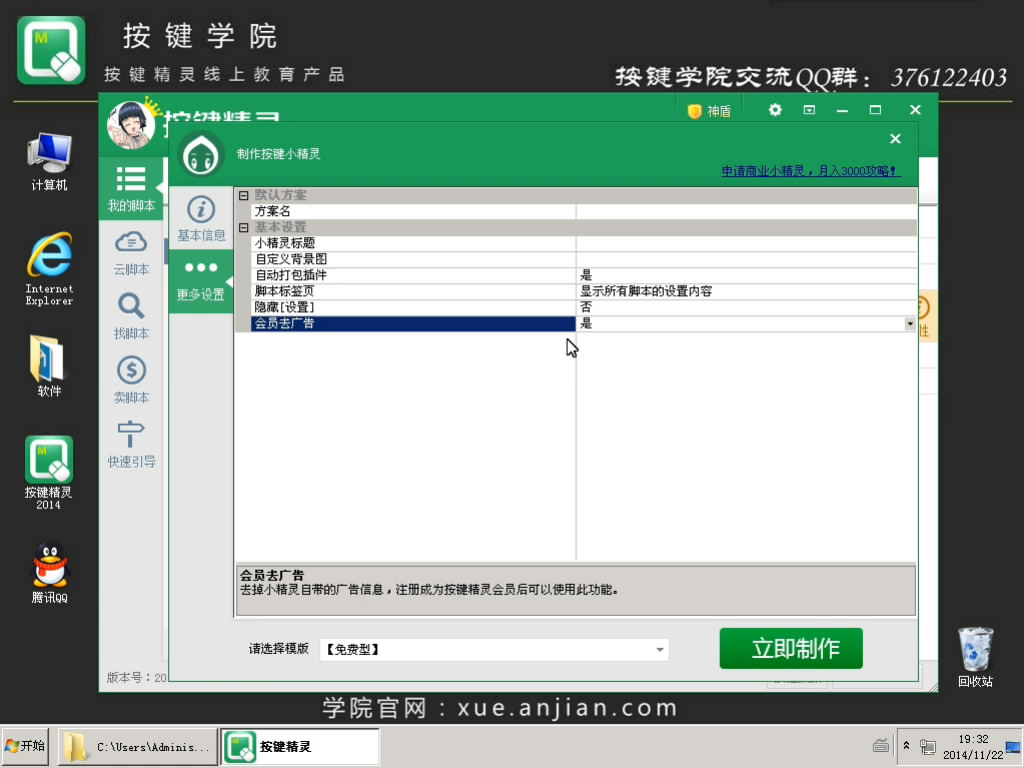Open 申请商业小精灵 link

tap(810, 171)
